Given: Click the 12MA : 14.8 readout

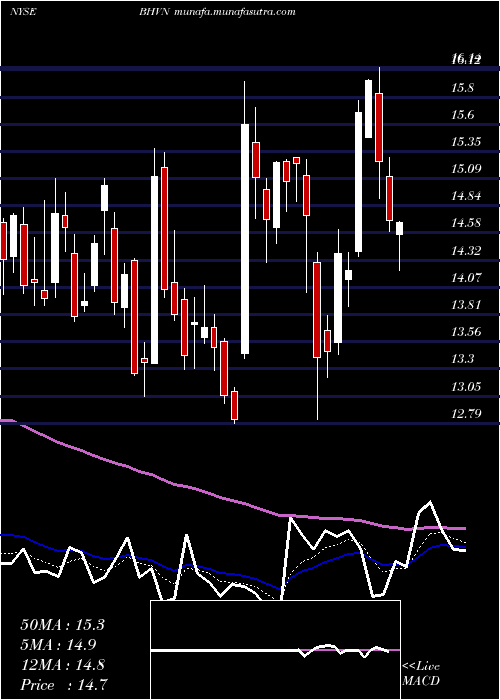Looking at the screenshot, I should (62, 665).
